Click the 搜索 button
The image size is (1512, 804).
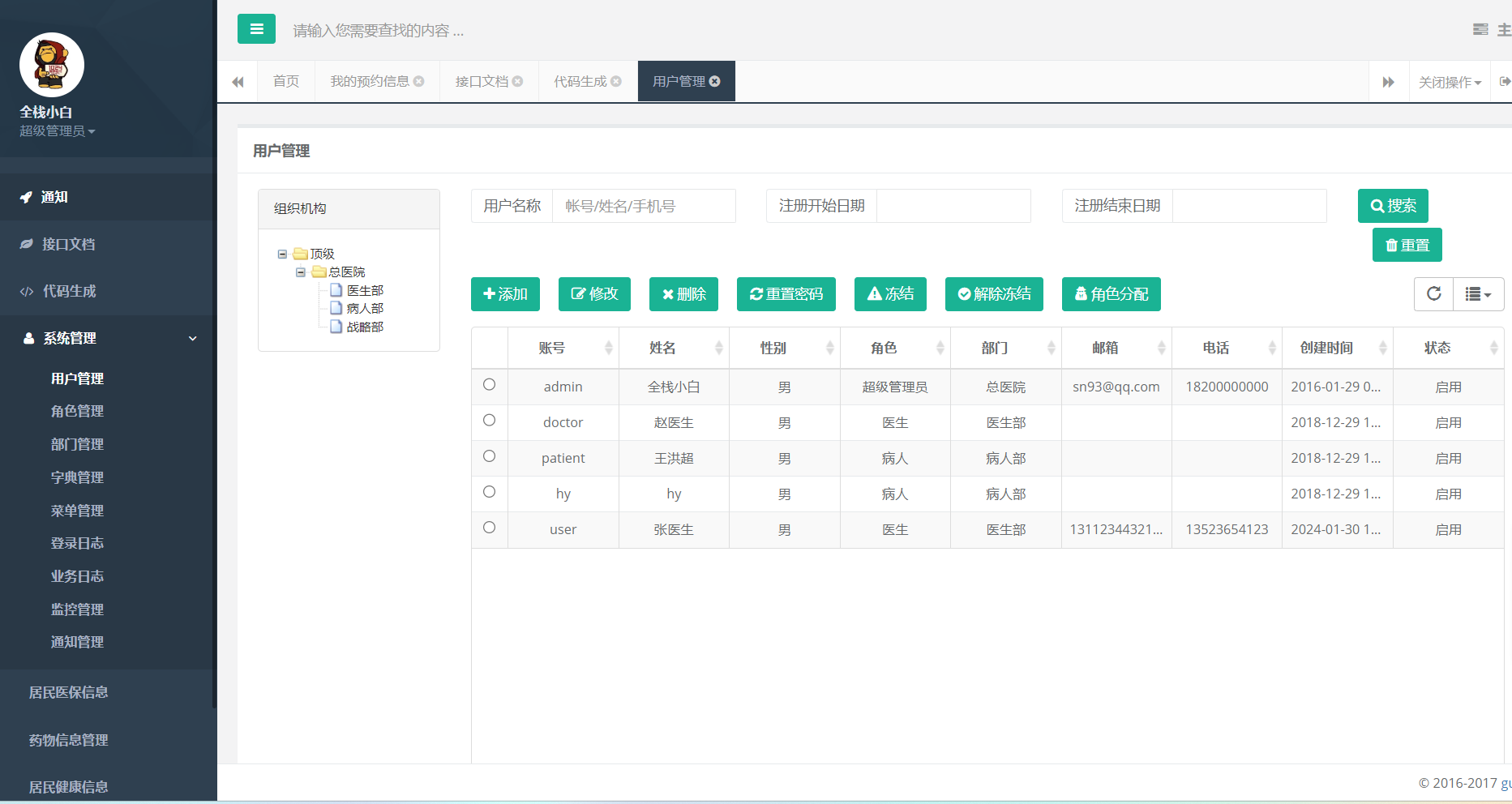coord(1393,206)
